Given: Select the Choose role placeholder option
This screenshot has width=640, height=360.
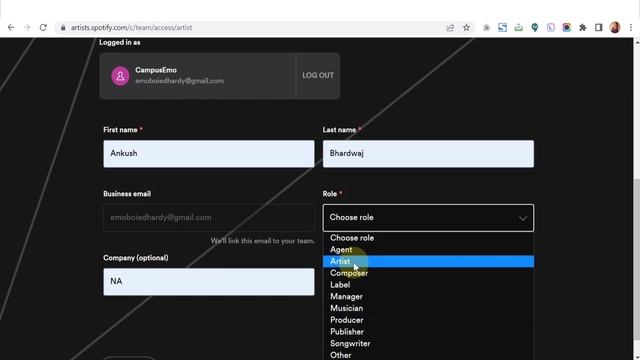Looking at the screenshot, I should pos(428,238).
